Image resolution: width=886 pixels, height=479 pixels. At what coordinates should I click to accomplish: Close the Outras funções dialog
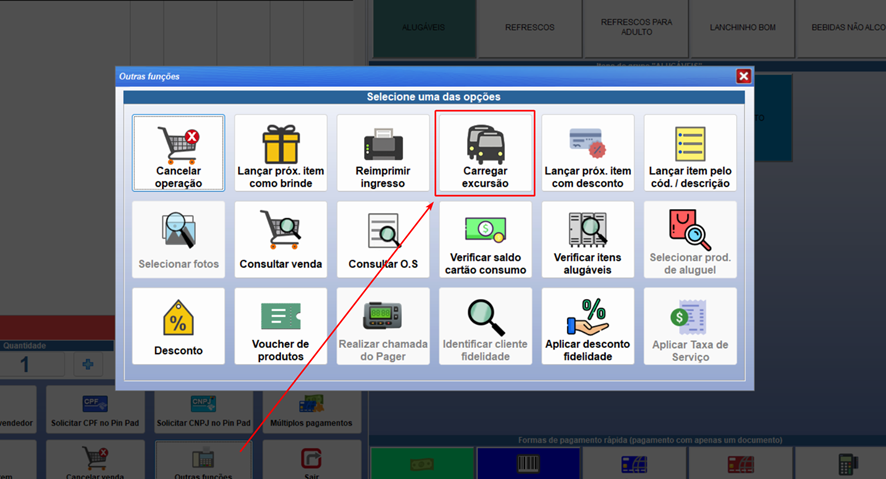[743, 76]
